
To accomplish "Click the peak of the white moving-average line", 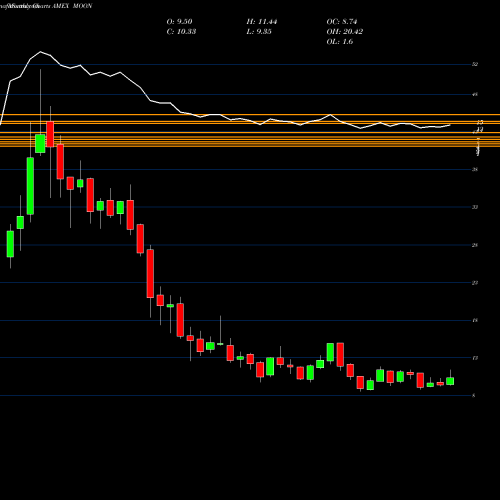I will pos(40,52).
